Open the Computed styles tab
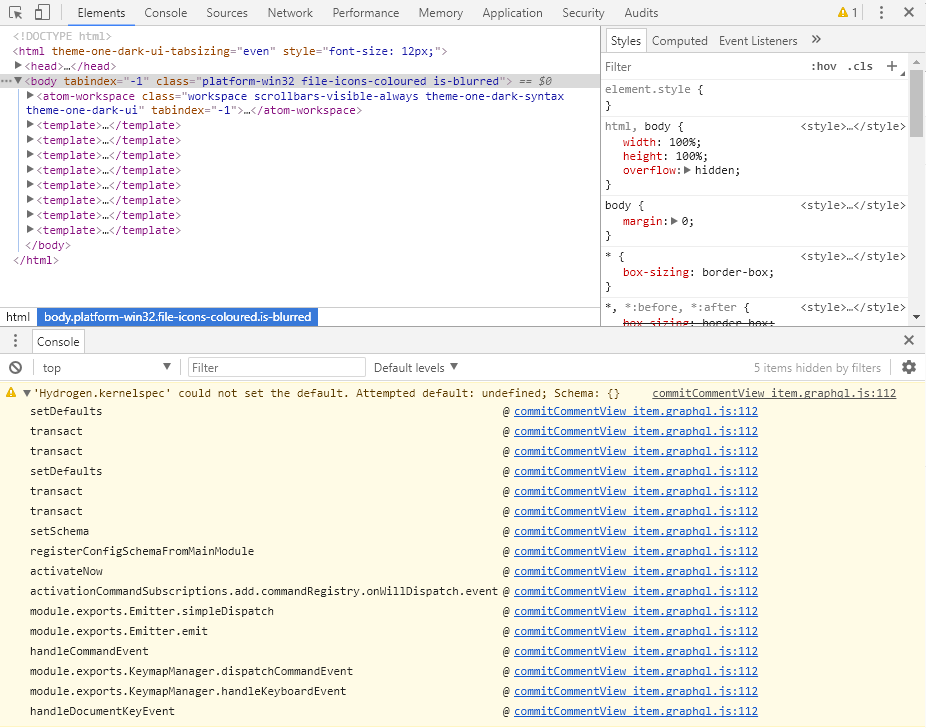Screen dimensions: 926x728 680,41
